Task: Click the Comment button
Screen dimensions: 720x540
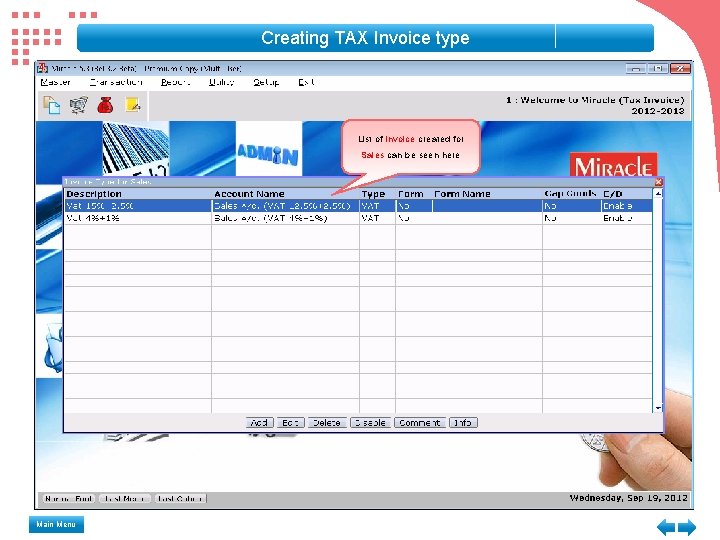Action: (x=420, y=422)
